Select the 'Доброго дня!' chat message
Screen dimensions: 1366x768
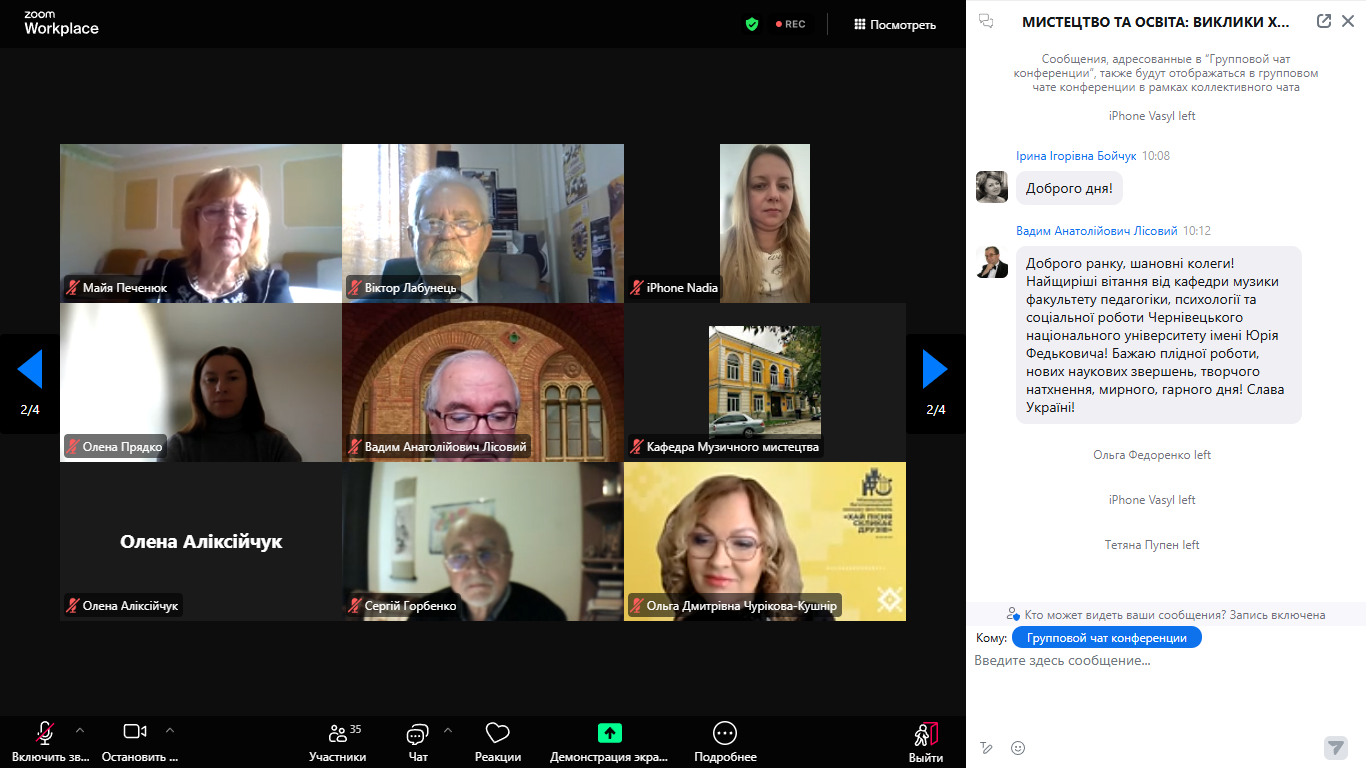pyautogui.click(x=1068, y=188)
